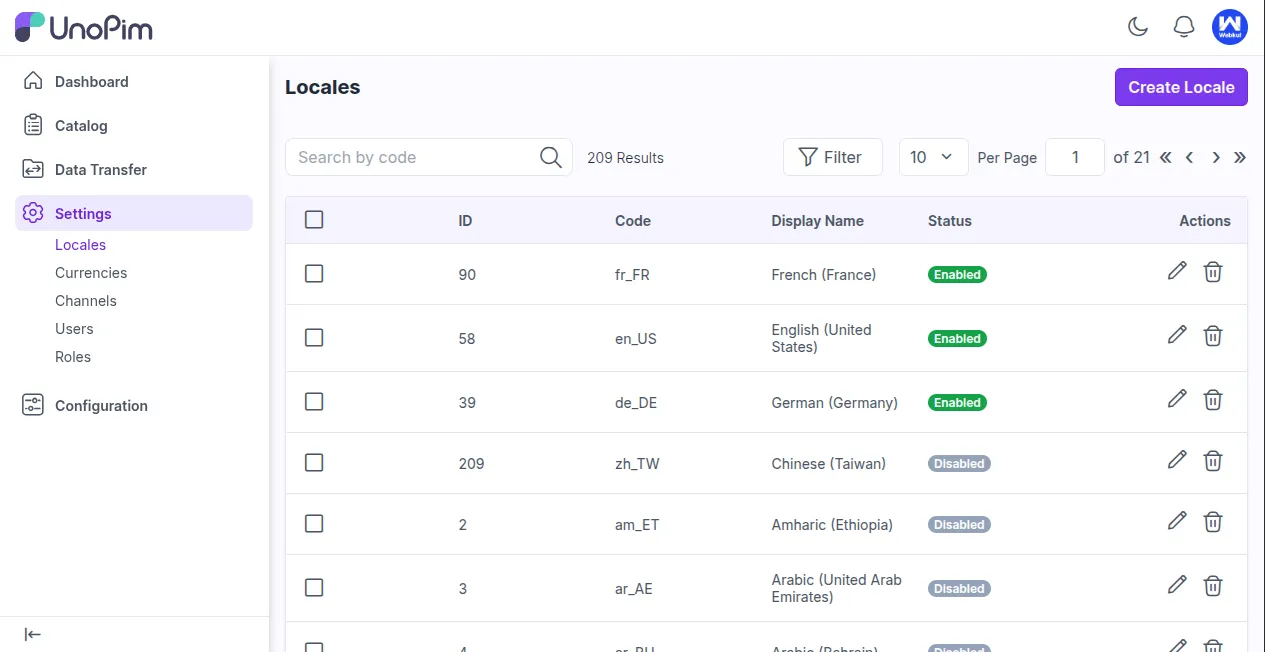Image resolution: width=1265 pixels, height=652 pixels.
Task: Edit the zh_TW locale row
Action: (1177, 460)
